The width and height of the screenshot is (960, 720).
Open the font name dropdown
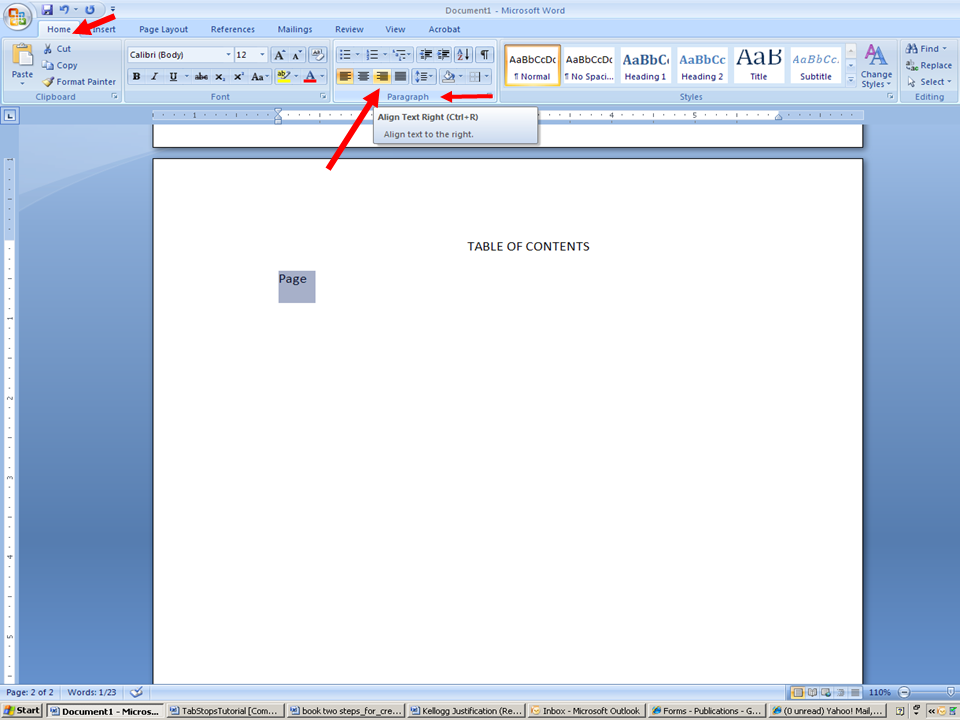[228, 54]
